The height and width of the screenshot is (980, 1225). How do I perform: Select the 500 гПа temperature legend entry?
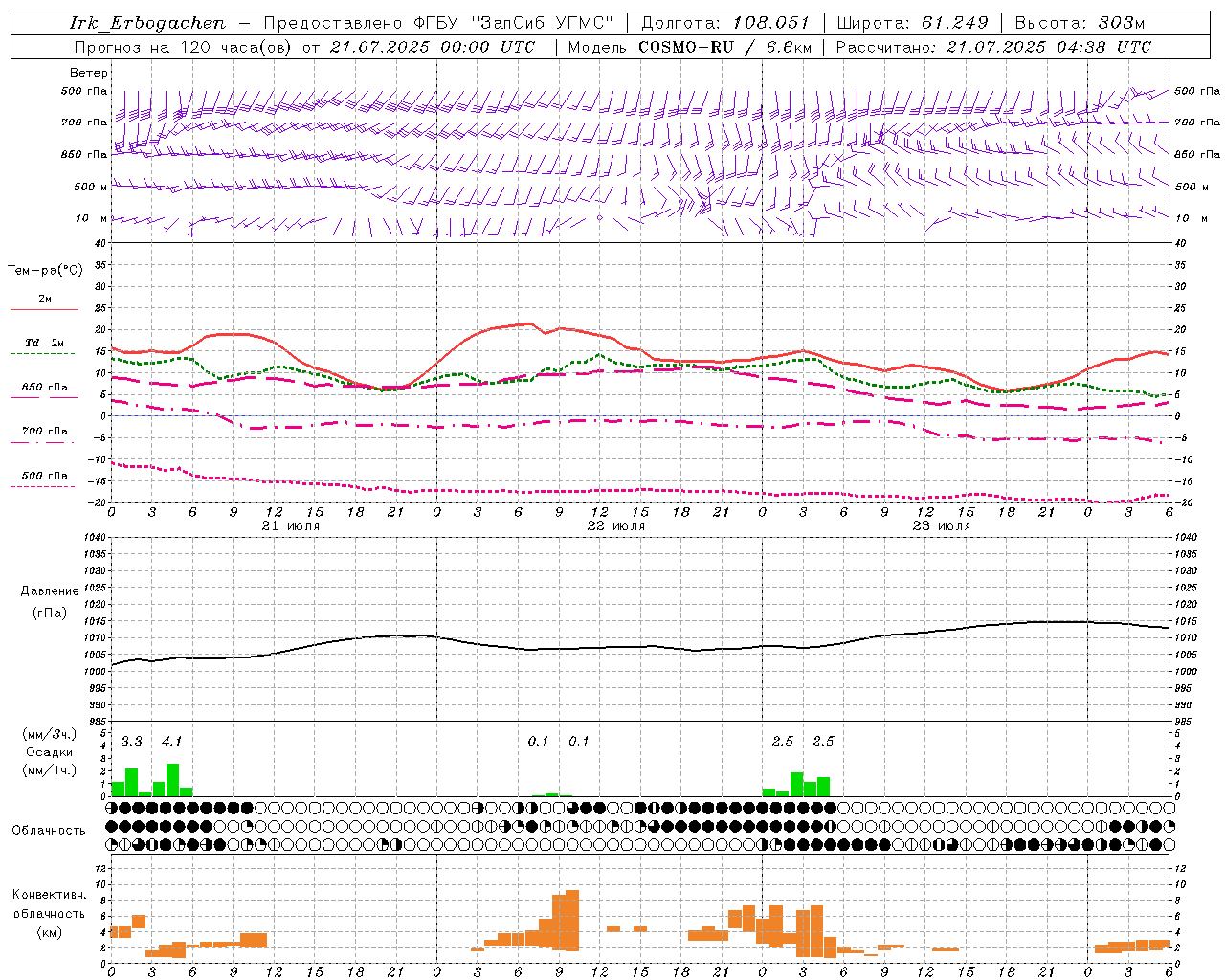[45, 476]
